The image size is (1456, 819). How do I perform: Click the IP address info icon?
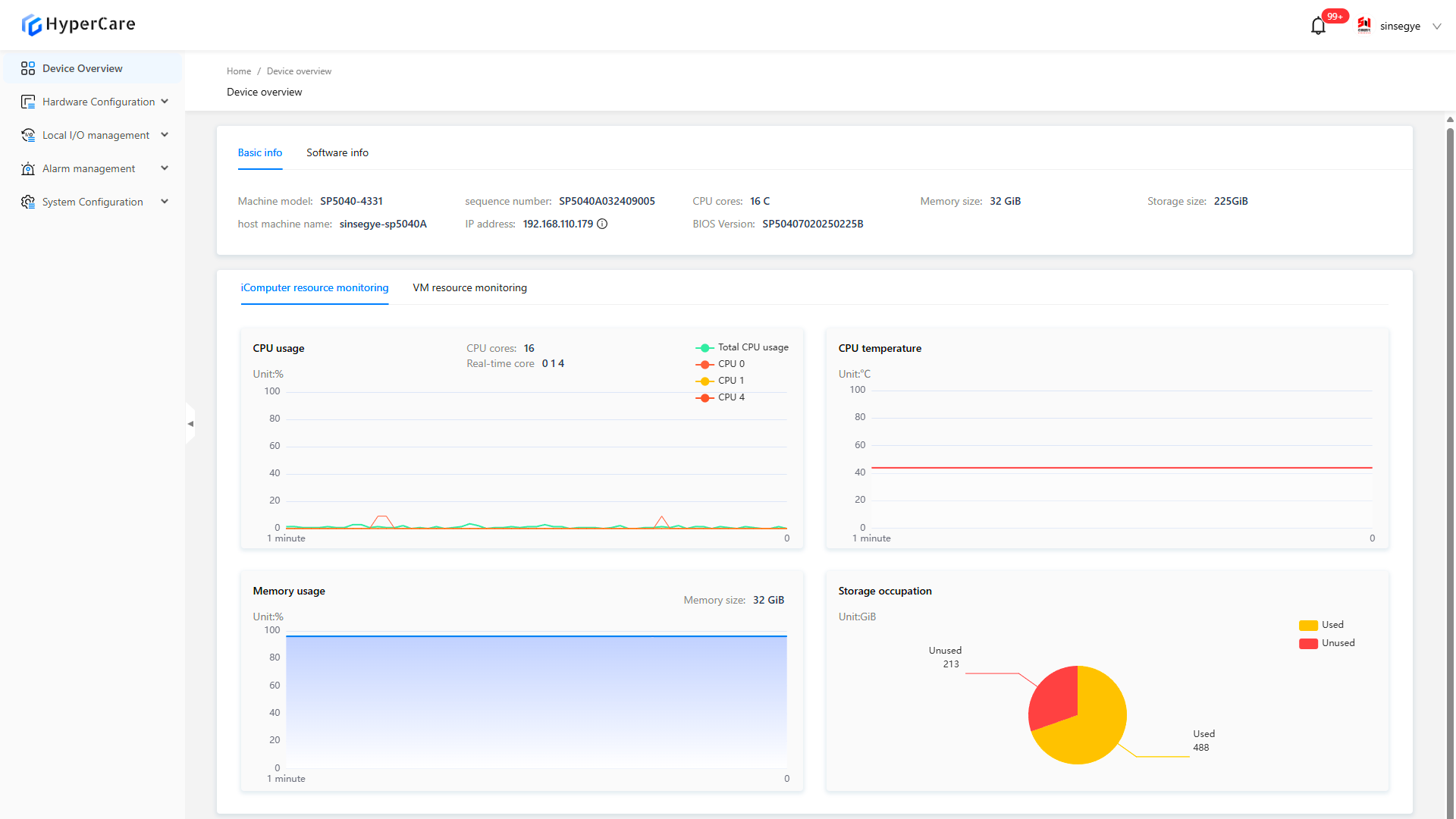(602, 224)
